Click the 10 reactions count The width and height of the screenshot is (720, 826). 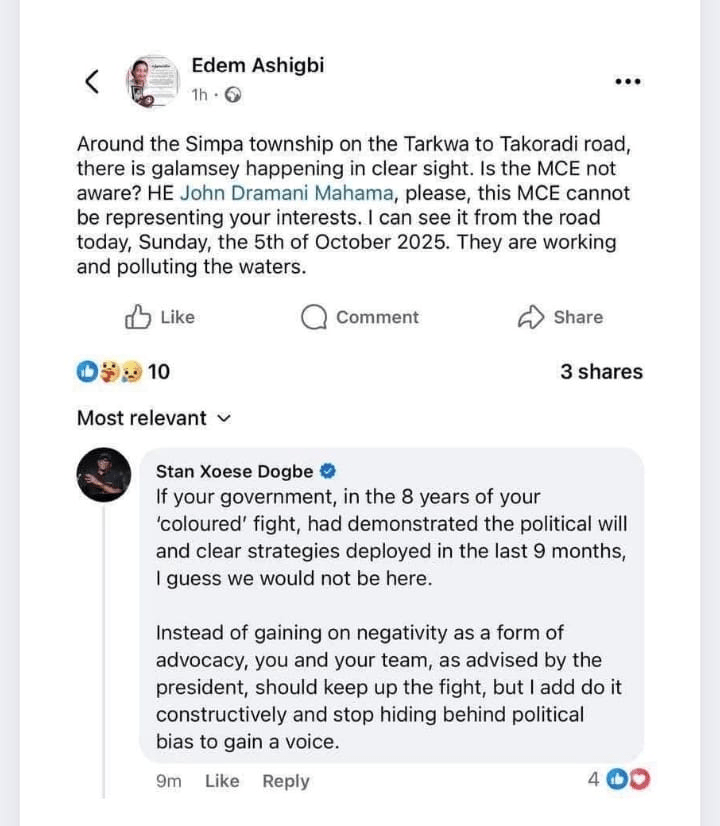[x=159, y=372]
